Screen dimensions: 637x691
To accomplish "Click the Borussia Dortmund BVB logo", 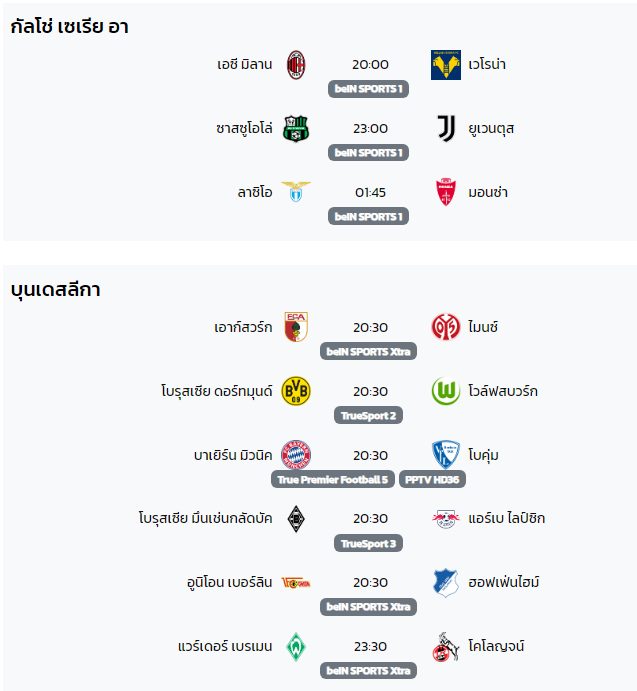I will (296, 391).
